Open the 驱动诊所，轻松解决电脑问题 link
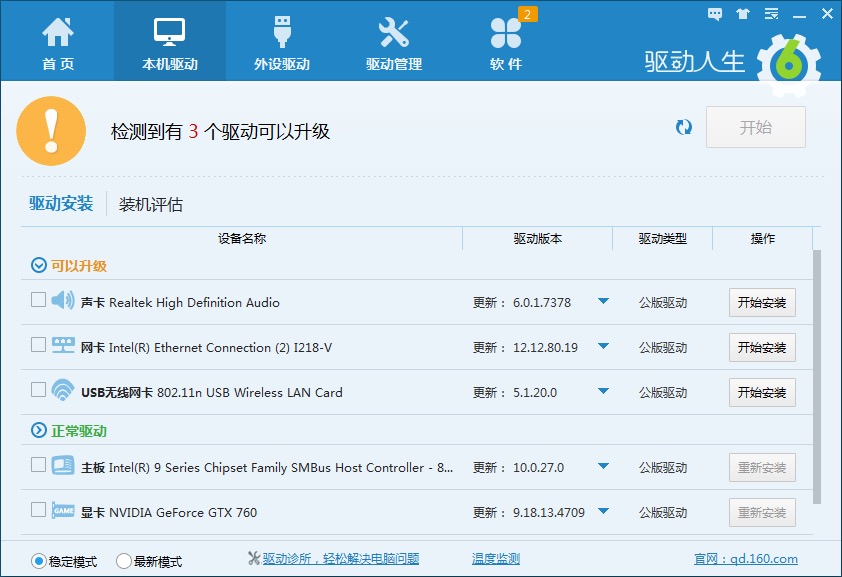This screenshot has width=842, height=577. click(x=340, y=559)
